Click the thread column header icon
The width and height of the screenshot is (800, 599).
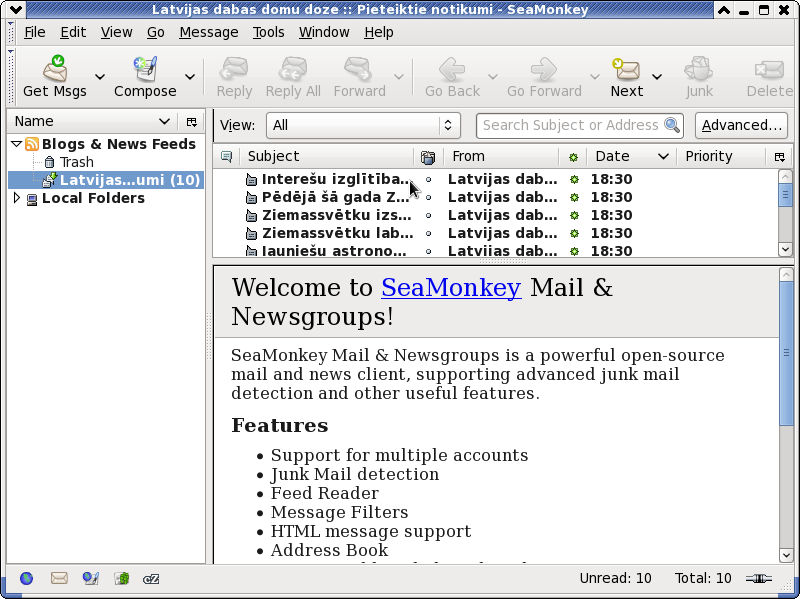pyautogui.click(x=226, y=156)
